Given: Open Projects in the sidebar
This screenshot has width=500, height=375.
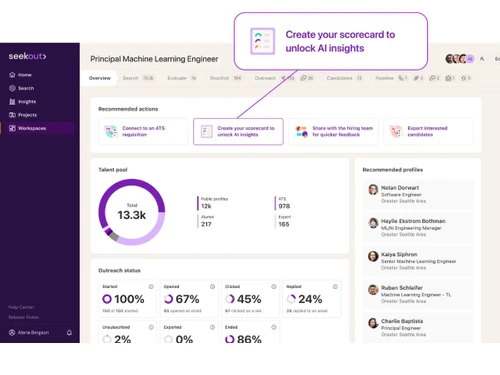Looking at the screenshot, I should [23, 115].
